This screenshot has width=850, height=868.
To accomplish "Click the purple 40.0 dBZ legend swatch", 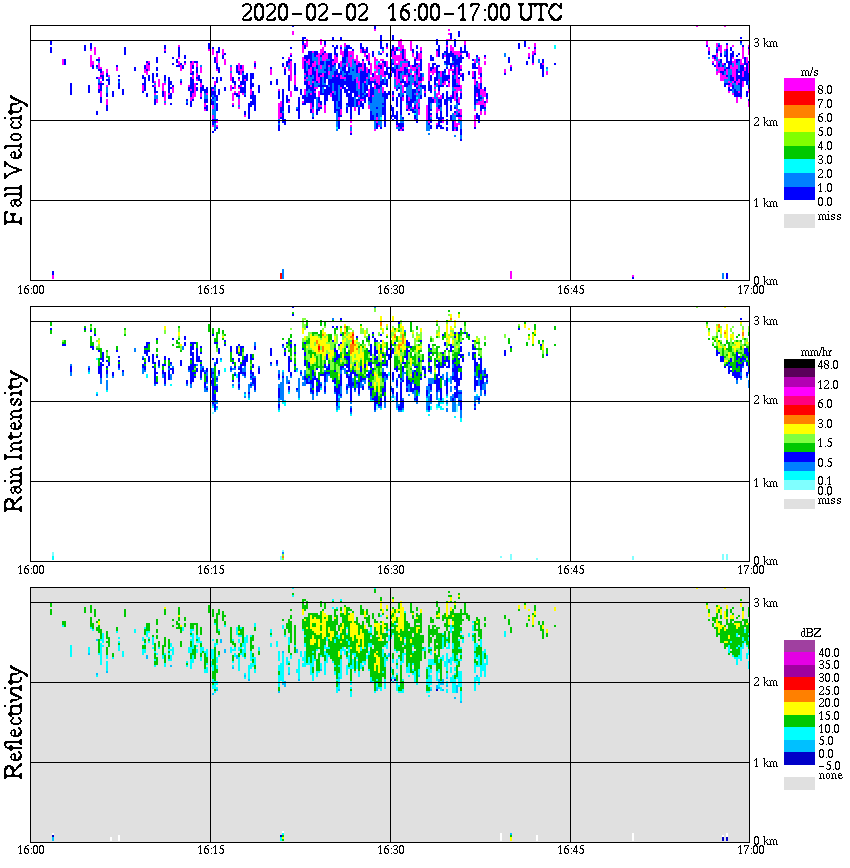I will [799, 647].
